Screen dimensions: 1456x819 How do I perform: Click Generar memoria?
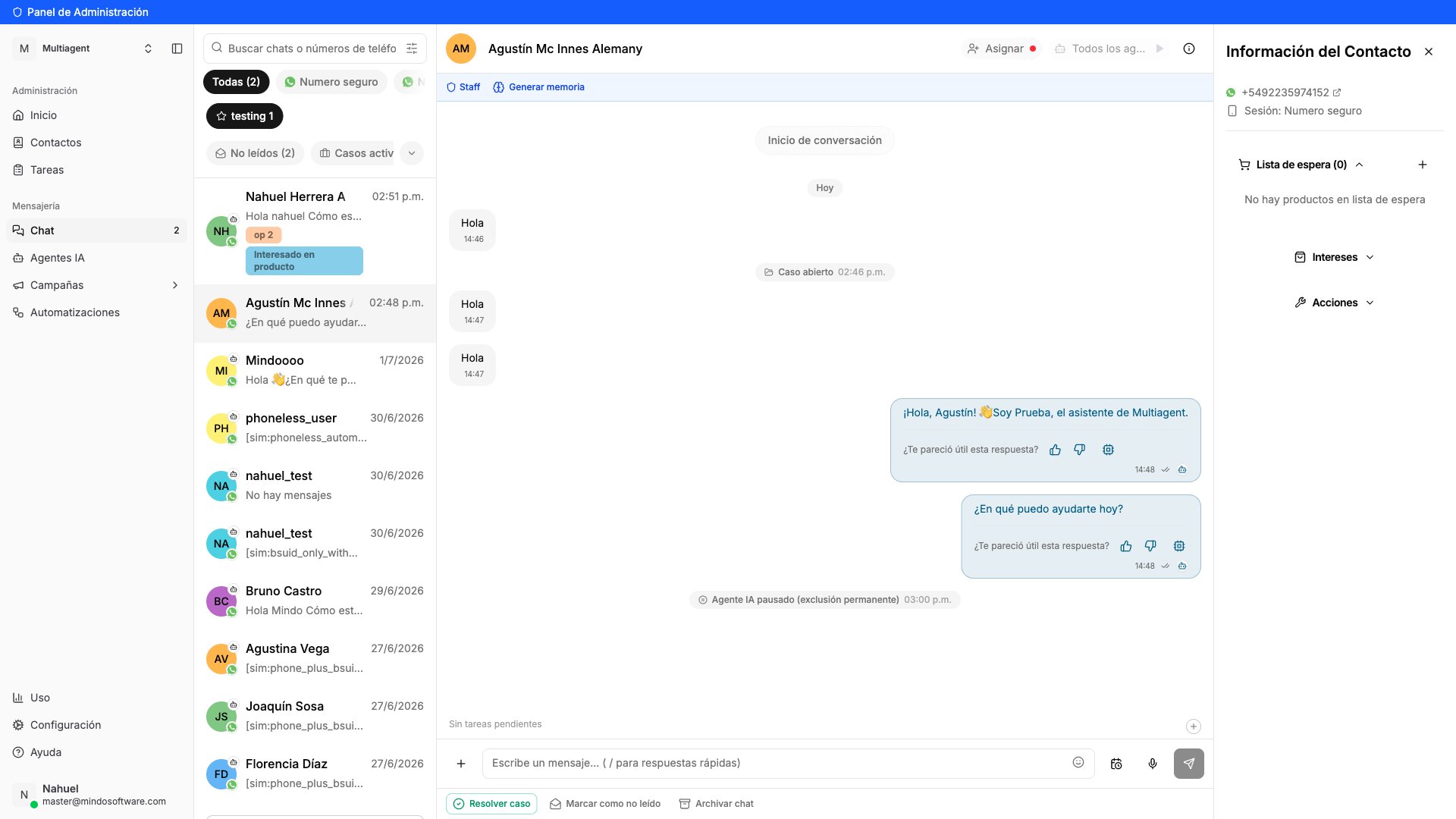[538, 87]
